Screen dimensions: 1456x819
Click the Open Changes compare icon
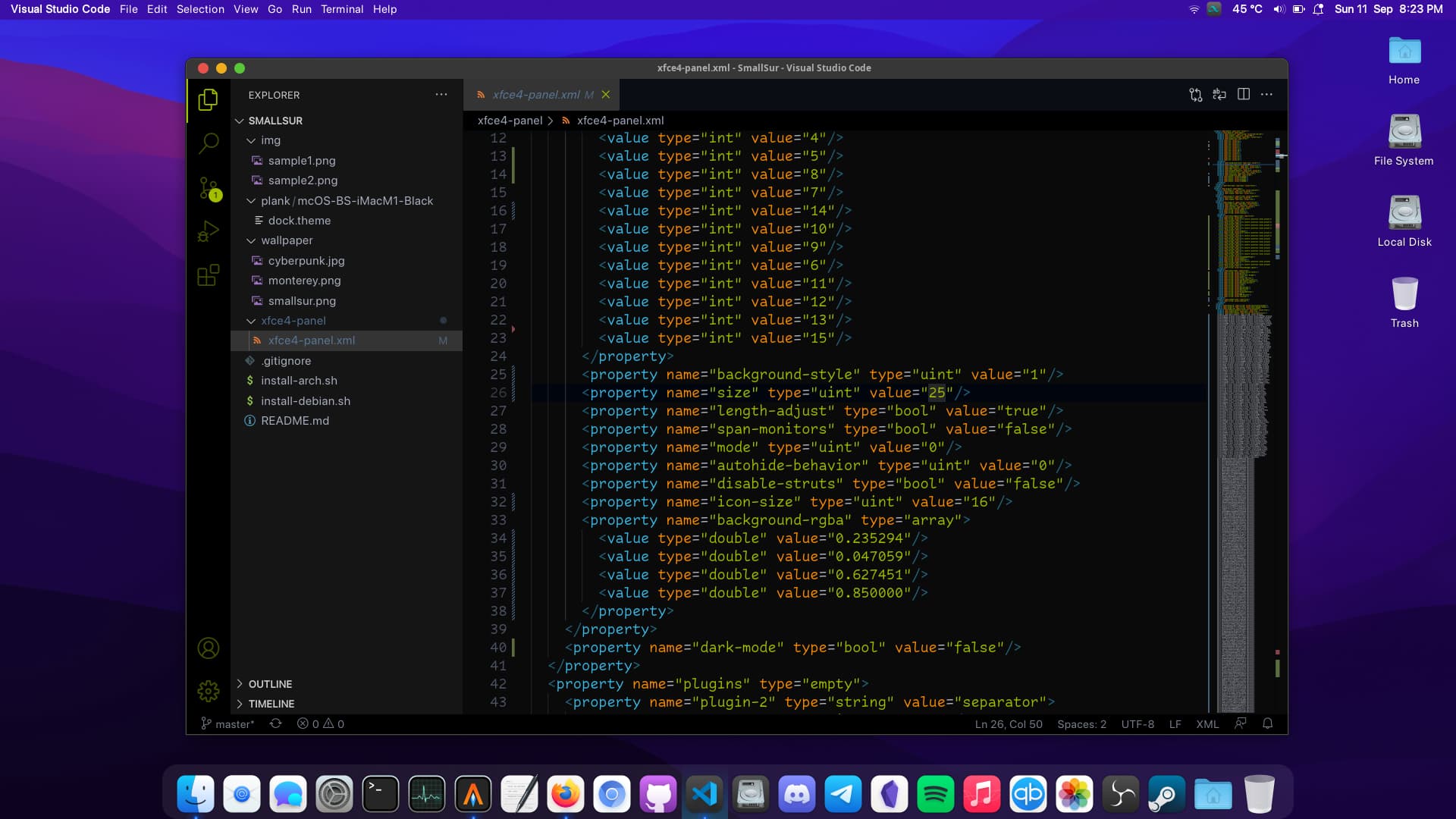point(1196,94)
